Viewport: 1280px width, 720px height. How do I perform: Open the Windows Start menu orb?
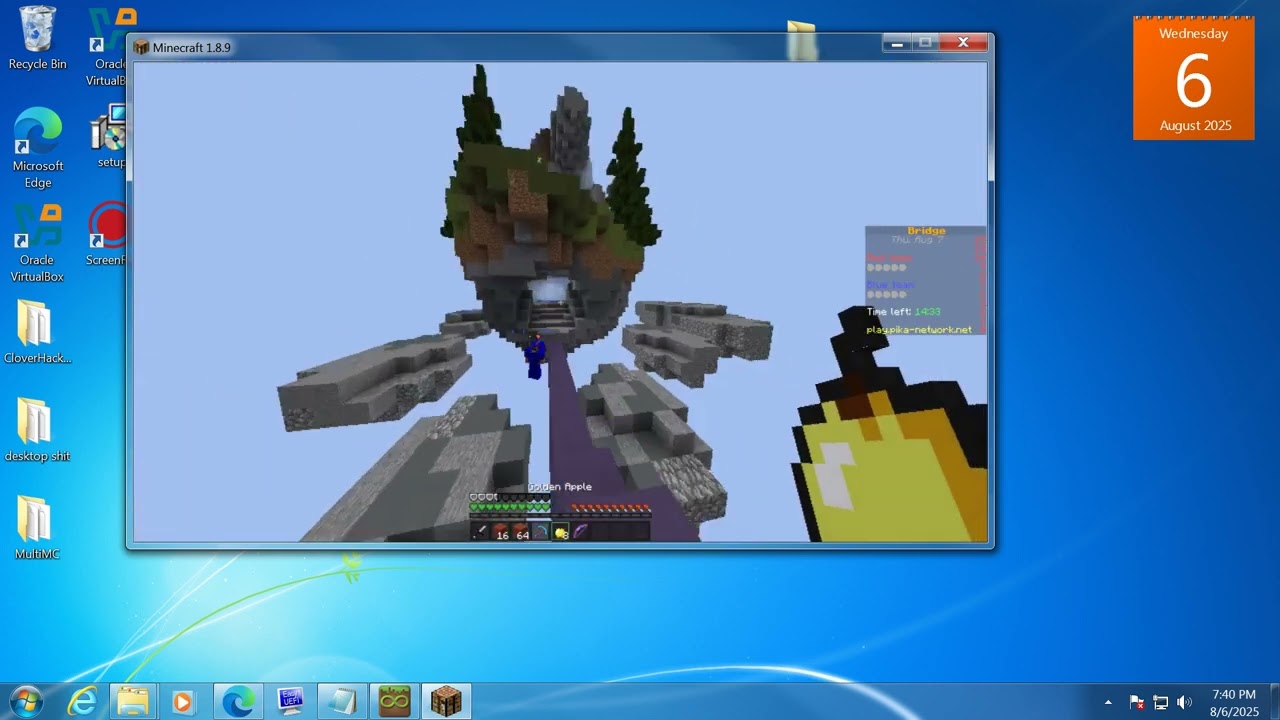(x=25, y=701)
